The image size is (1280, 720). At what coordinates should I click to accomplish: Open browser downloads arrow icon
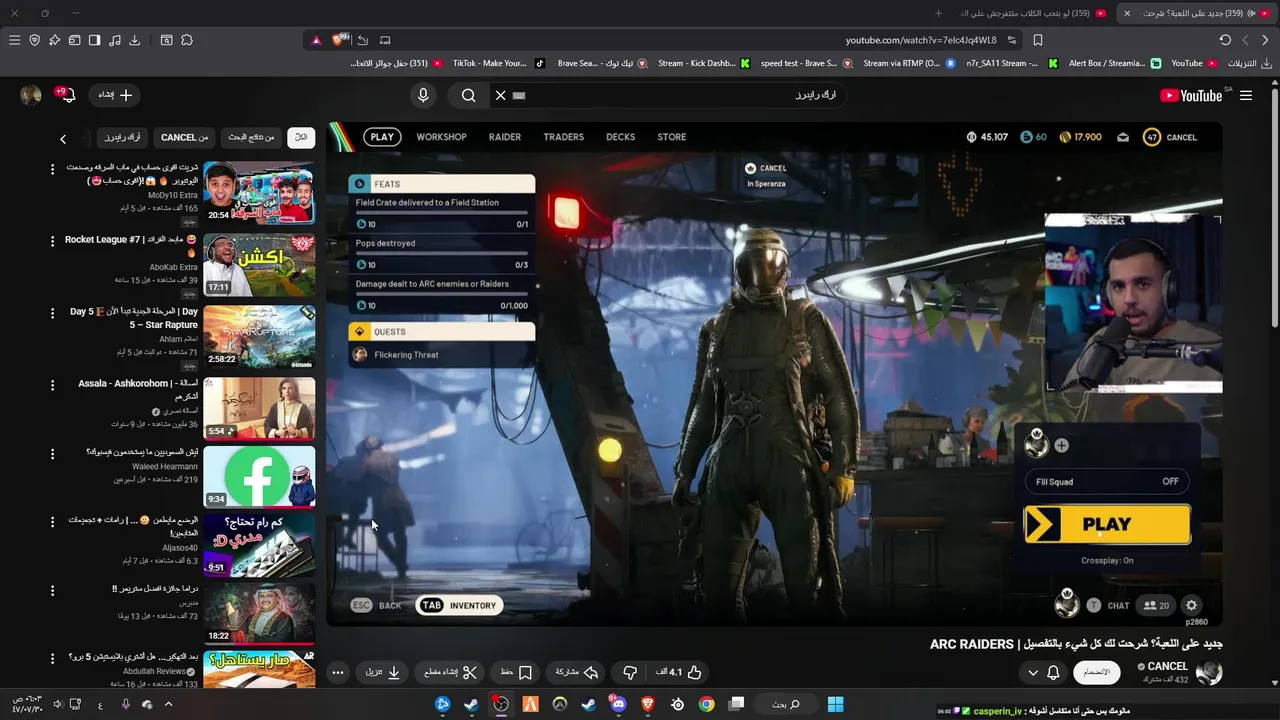[134, 40]
